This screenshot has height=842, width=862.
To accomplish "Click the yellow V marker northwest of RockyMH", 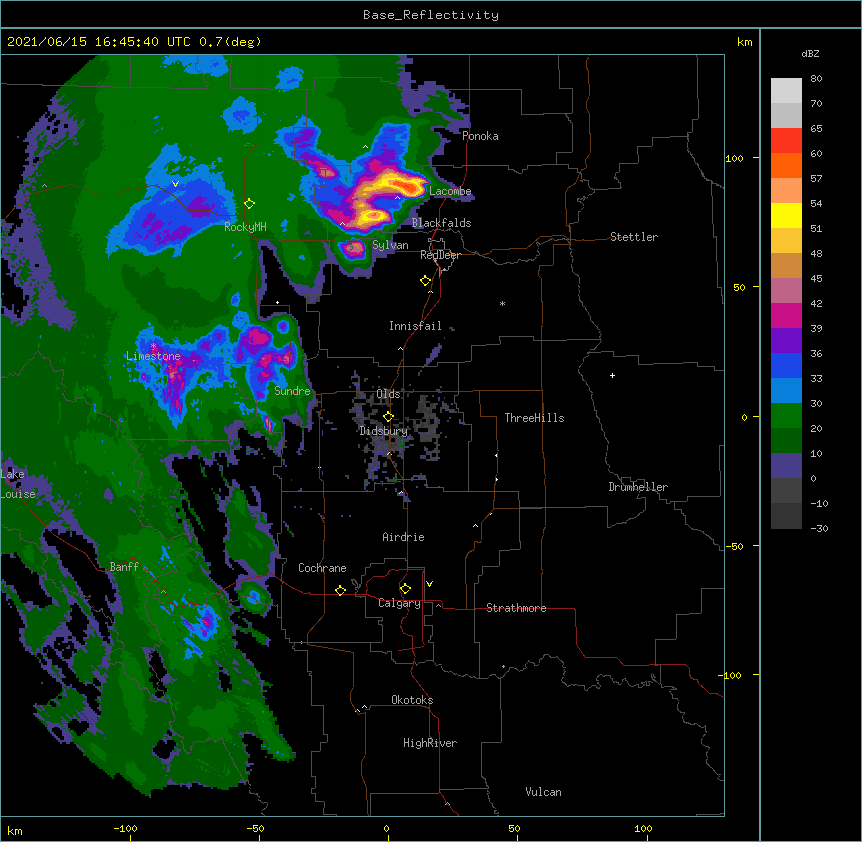I will (175, 184).
